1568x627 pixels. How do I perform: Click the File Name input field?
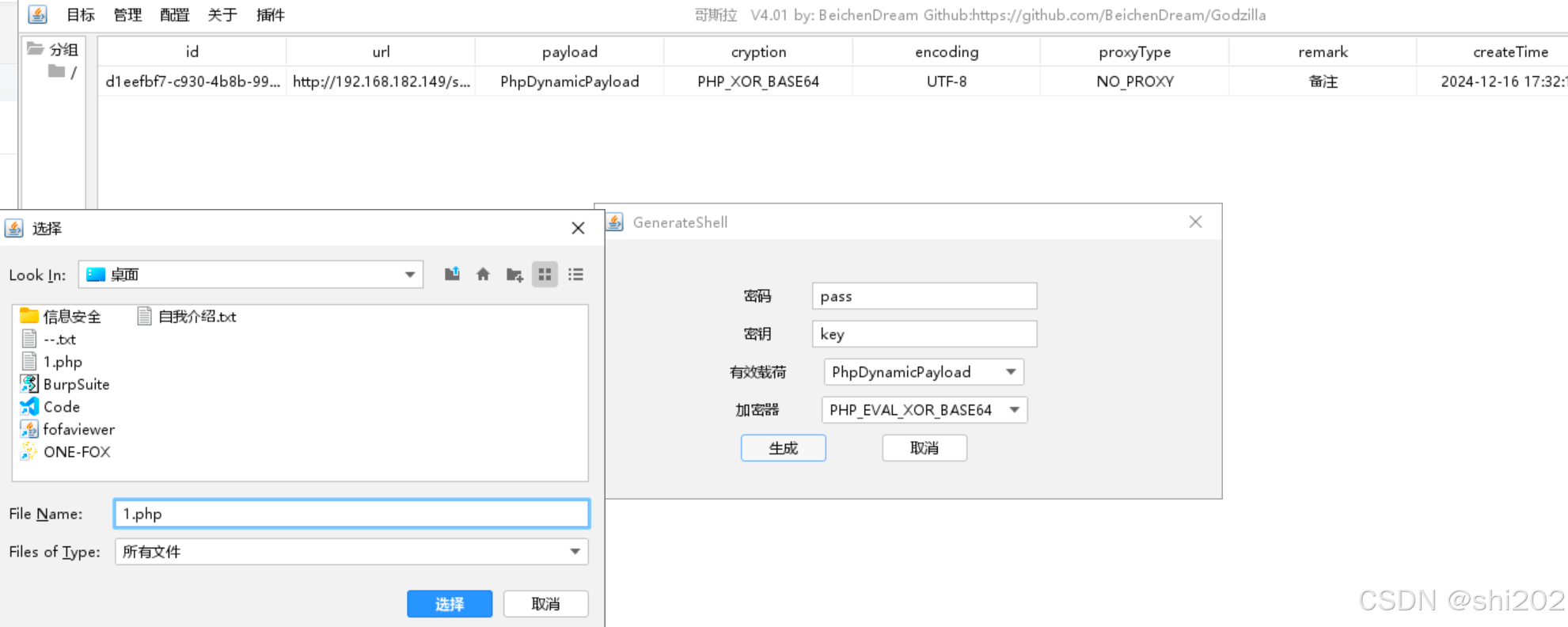pos(351,514)
